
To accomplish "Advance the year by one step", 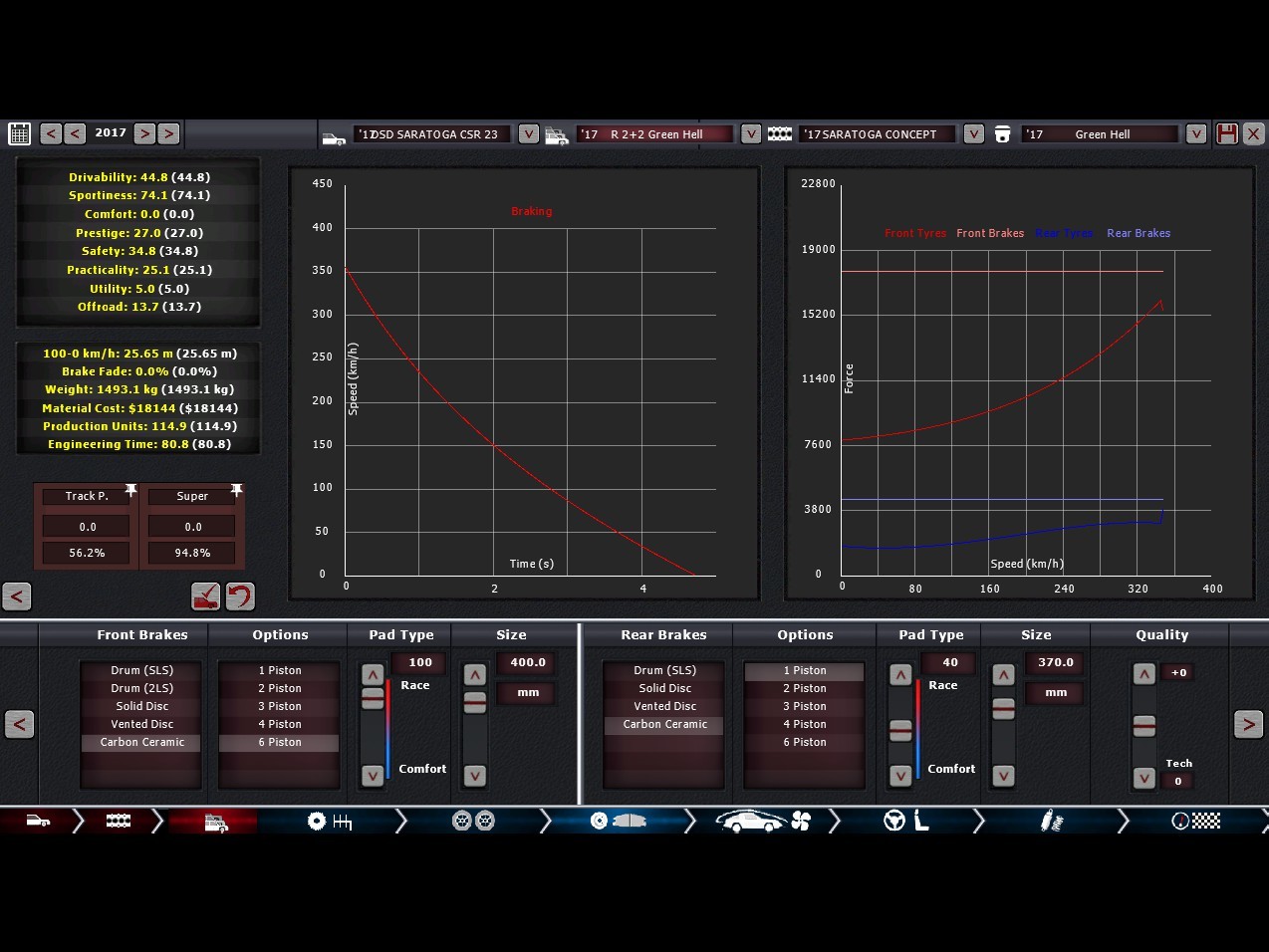I will pos(144,133).
